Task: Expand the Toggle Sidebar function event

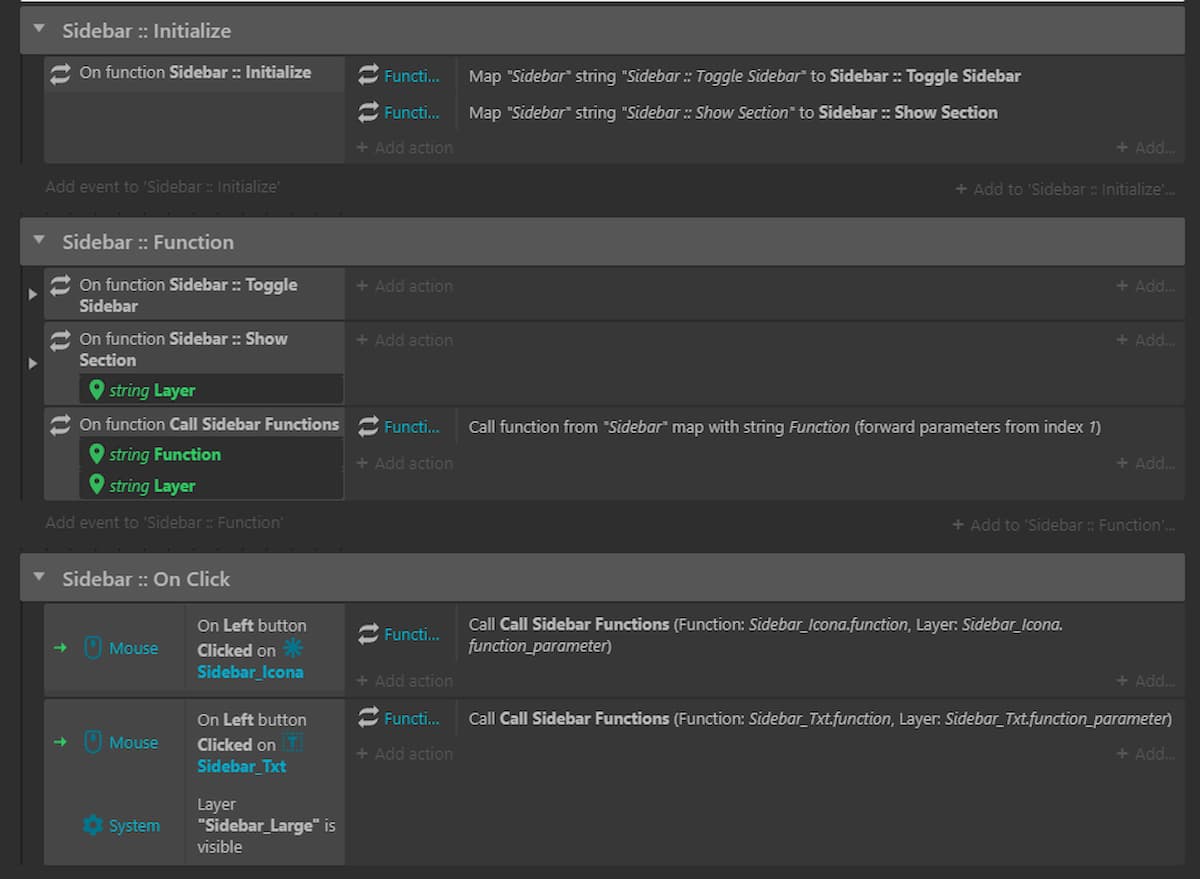Action: (32, 294)
